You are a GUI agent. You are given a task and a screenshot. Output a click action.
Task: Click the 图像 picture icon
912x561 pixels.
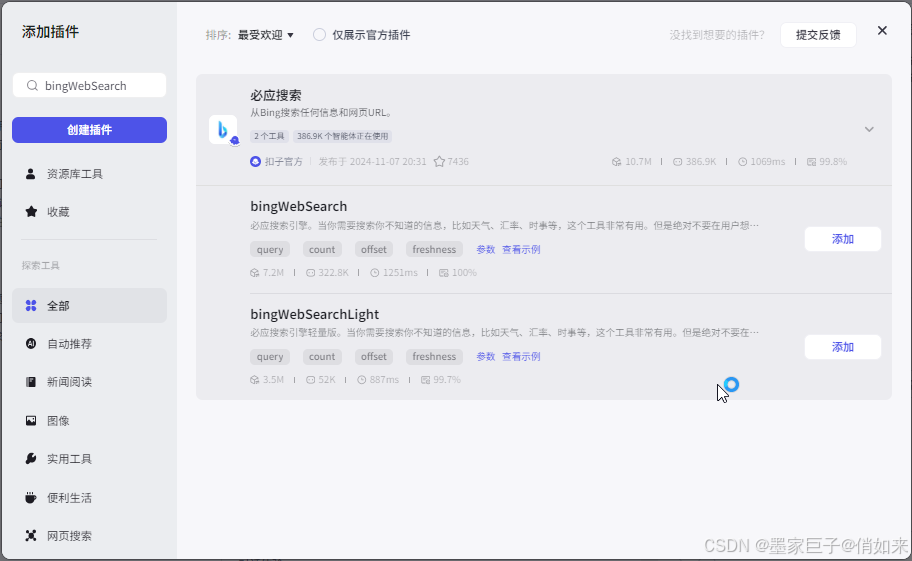point(31,420)
